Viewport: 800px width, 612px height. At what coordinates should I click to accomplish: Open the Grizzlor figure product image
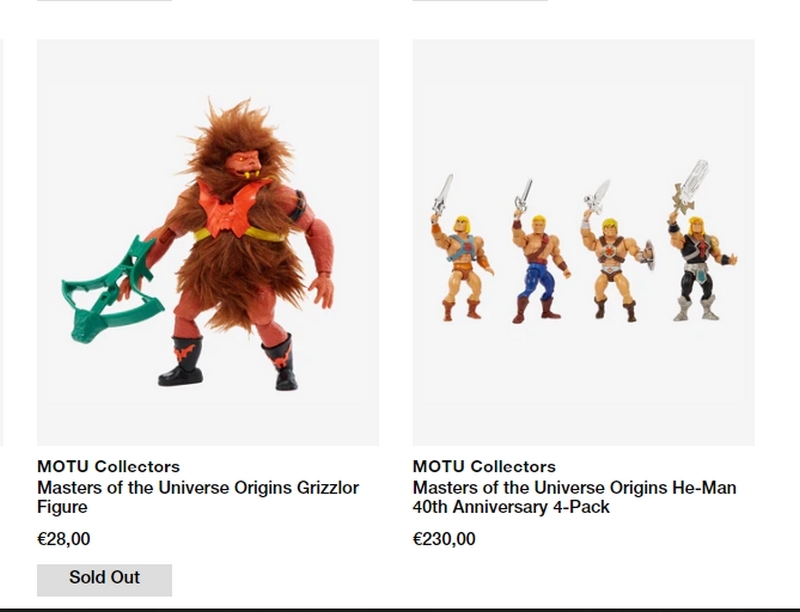pos(208,242)
